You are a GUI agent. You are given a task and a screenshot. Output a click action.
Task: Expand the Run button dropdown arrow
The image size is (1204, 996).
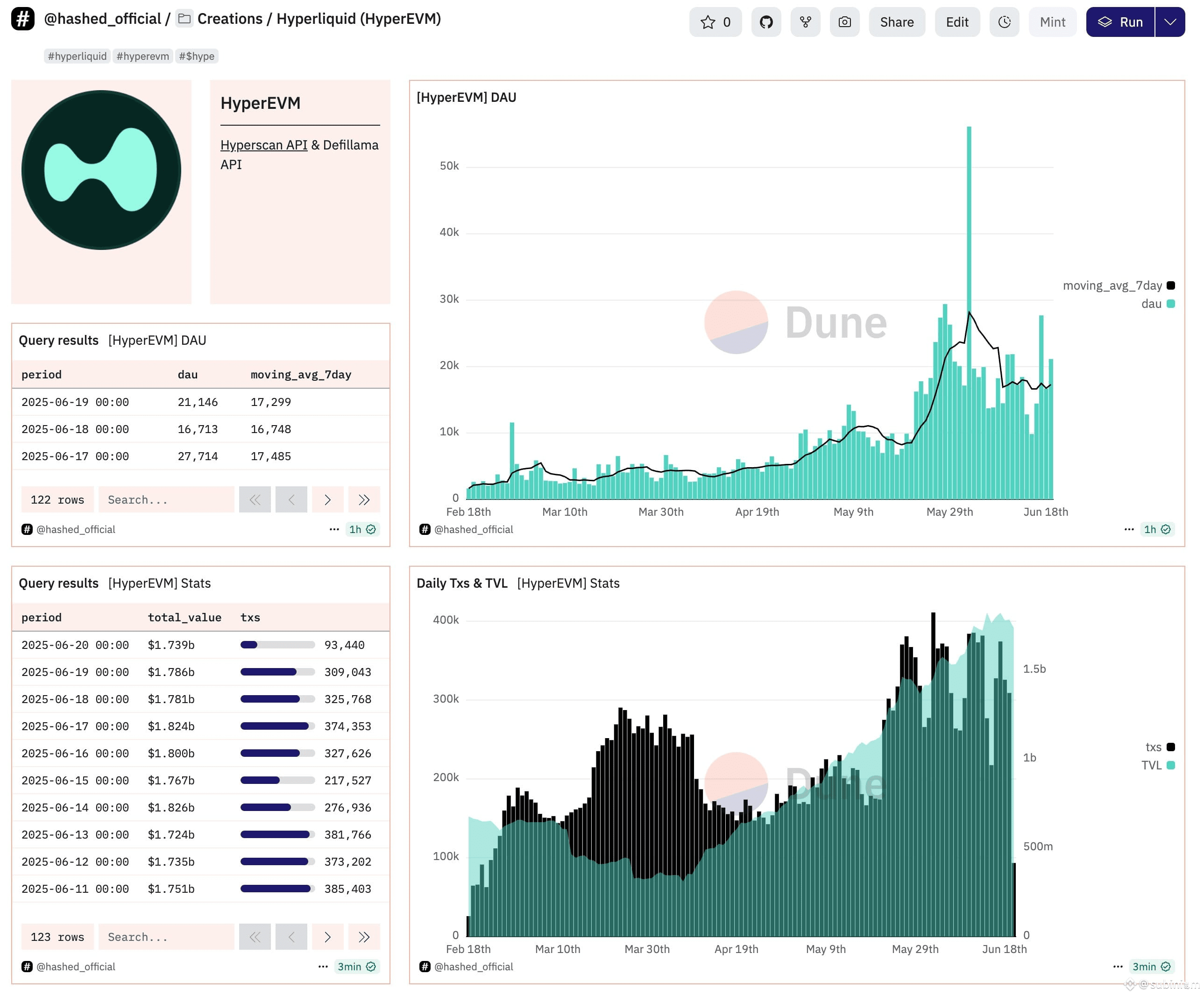[1169, 22]
